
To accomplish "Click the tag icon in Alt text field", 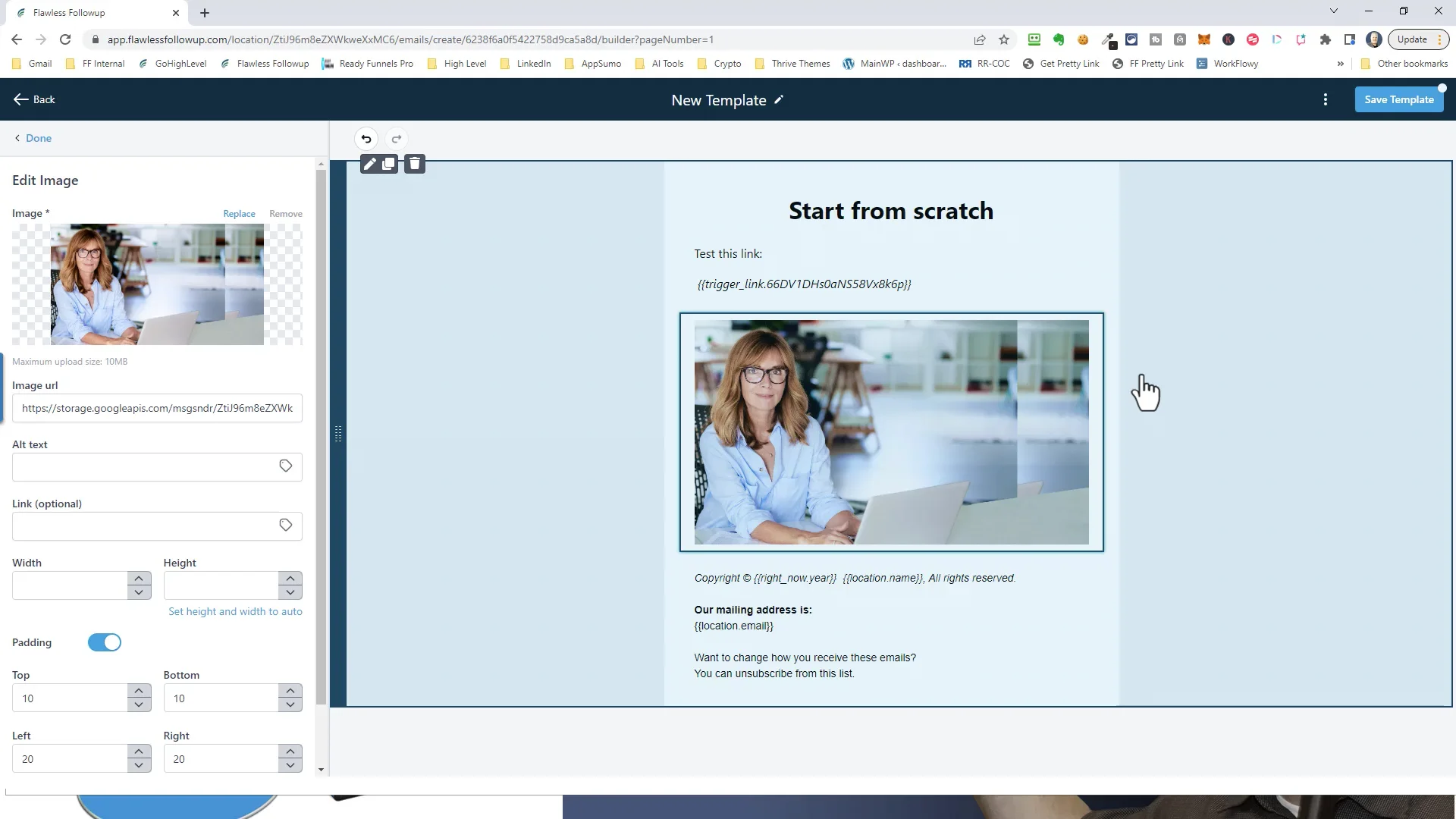I will 286,466.
